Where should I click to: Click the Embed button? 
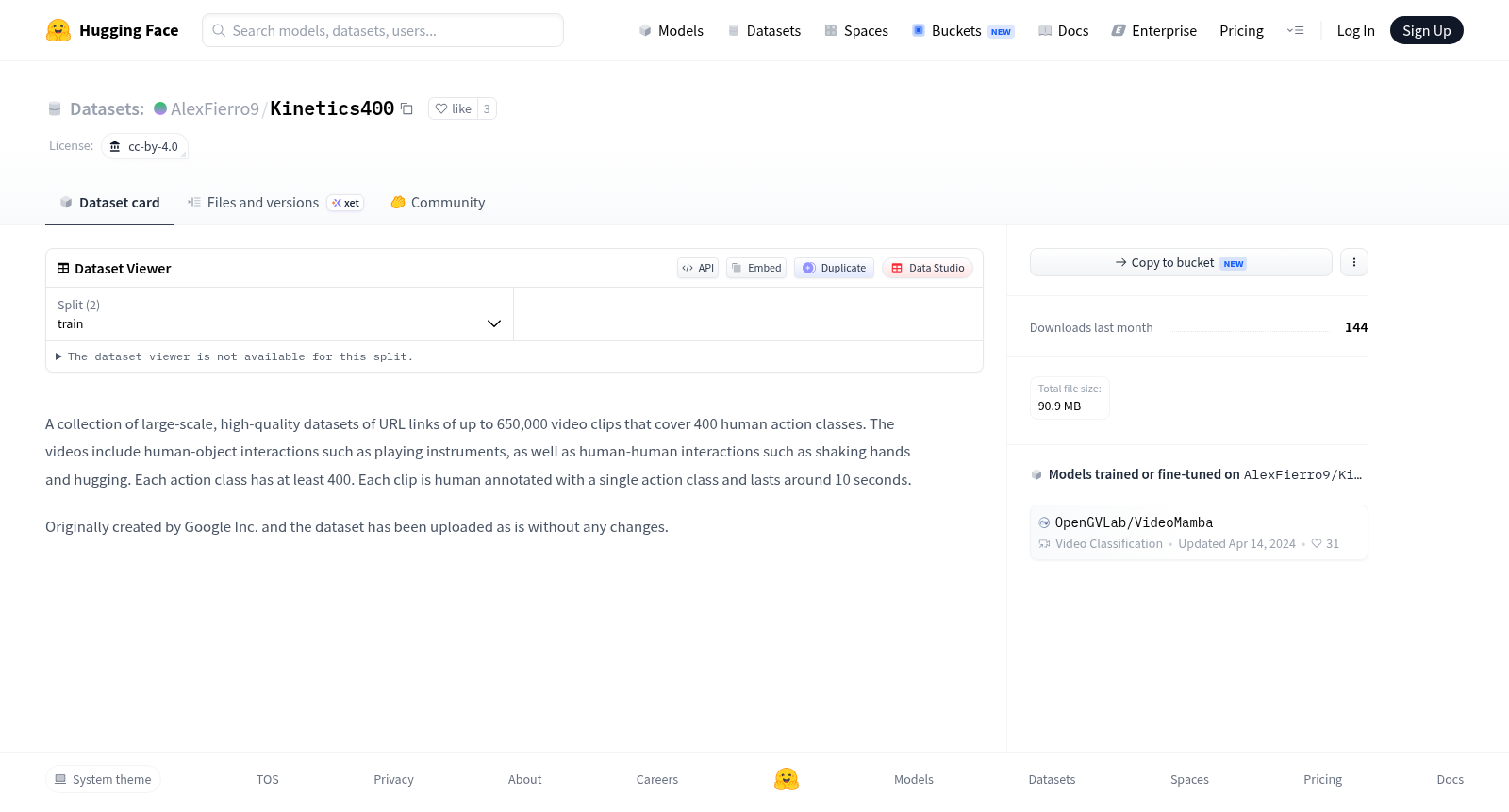pyautogui.click(x=756, y=268)
